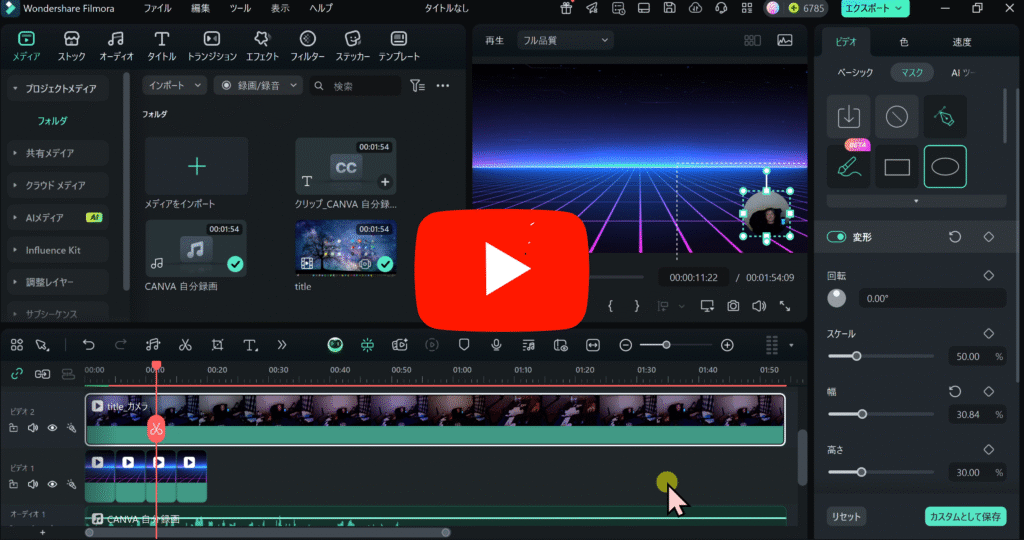Screen dimensions: 1024x540
Task: Select the Mask sub-tab
Action: (x=912, y=72)
